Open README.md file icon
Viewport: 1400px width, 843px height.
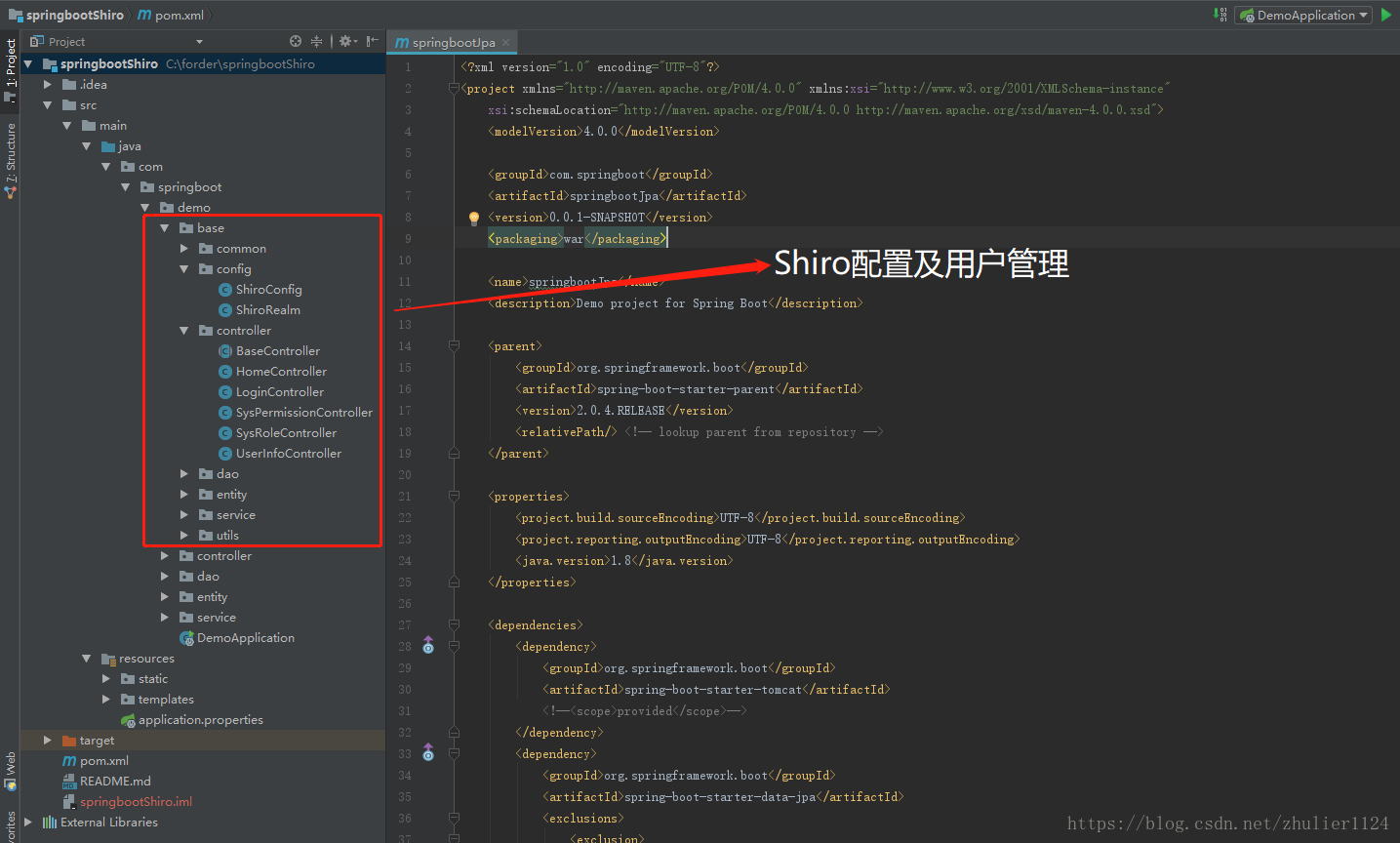click(69, 781)
